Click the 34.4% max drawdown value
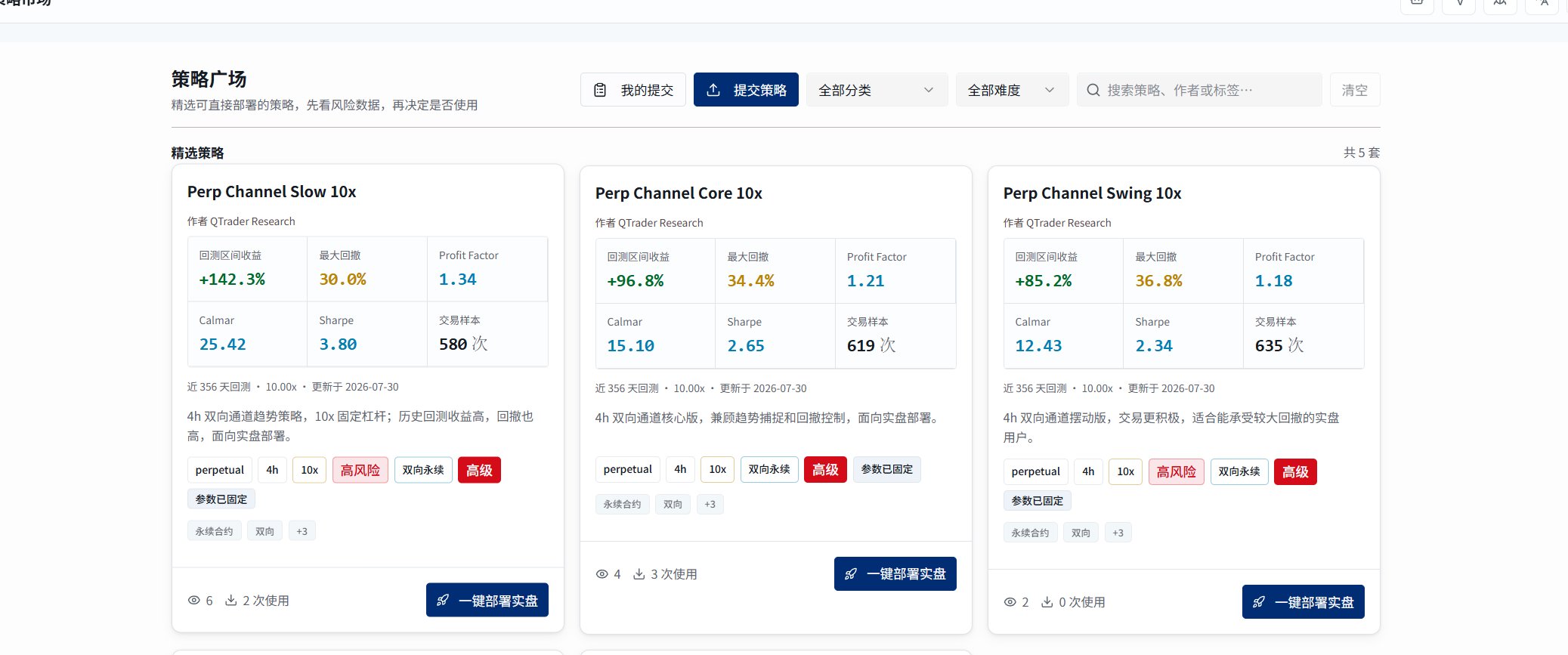This screenshot has width=1568, height=655. pyautogui.click(x=750, y=281)
